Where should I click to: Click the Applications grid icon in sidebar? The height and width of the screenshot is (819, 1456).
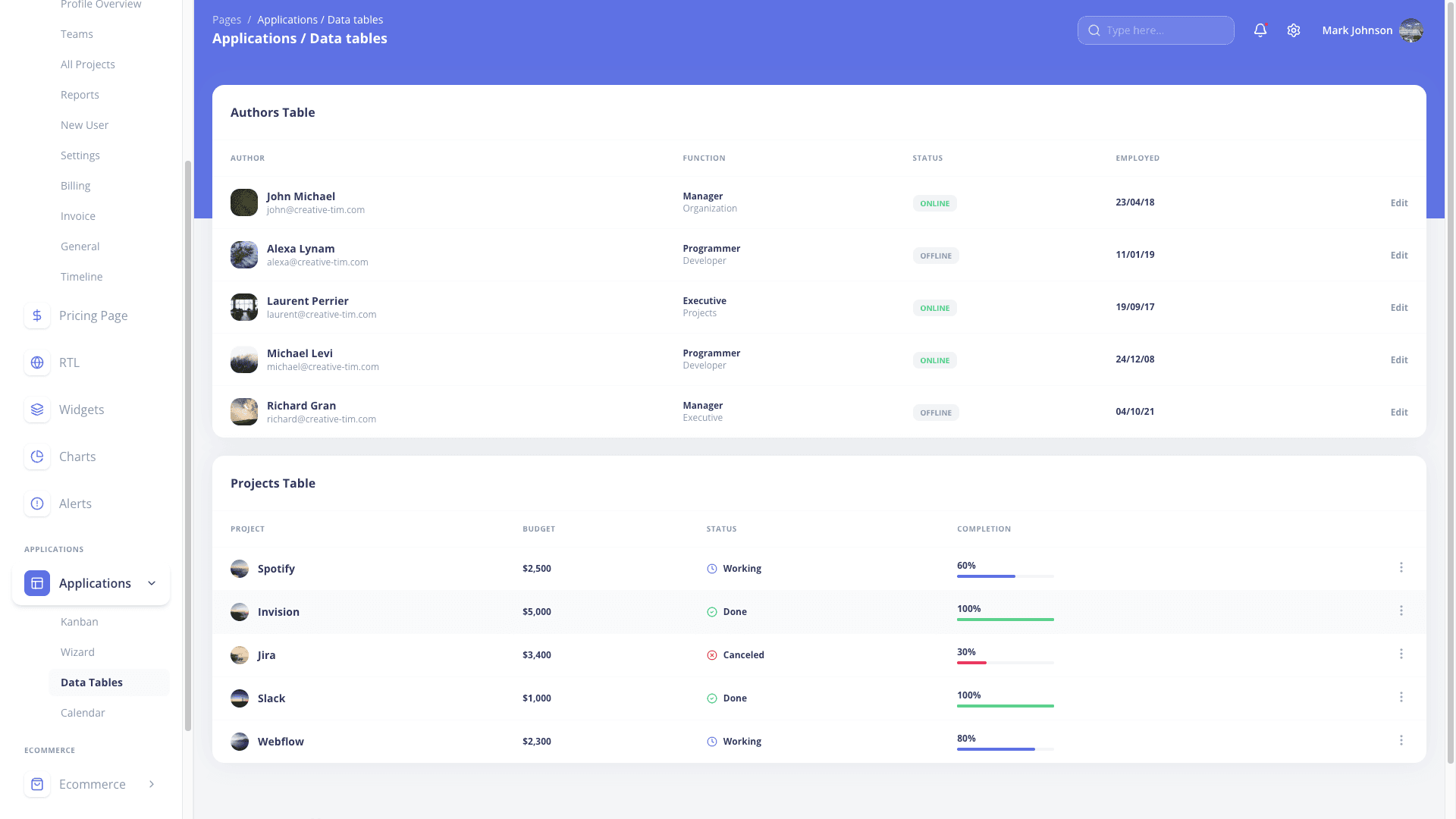click(36, 583)
